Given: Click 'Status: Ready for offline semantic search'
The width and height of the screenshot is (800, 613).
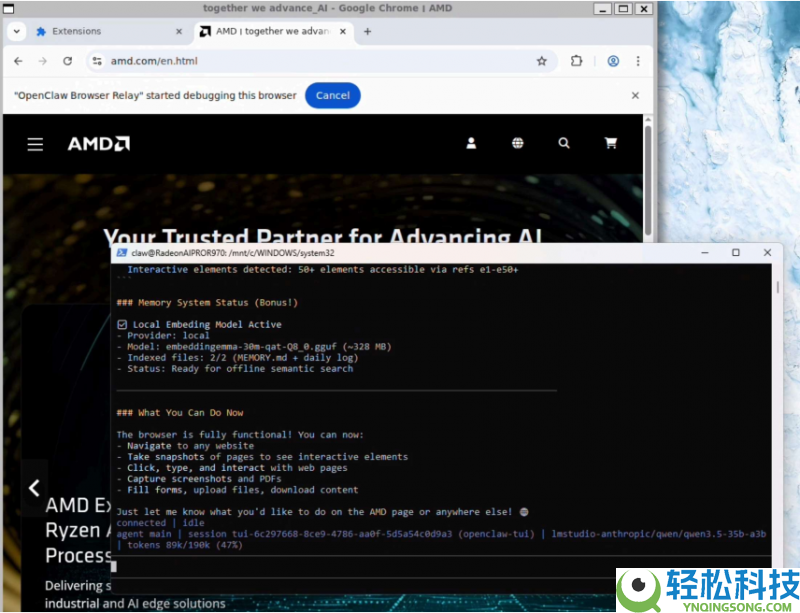Looking at the screenshot, I should pos(235,369).
